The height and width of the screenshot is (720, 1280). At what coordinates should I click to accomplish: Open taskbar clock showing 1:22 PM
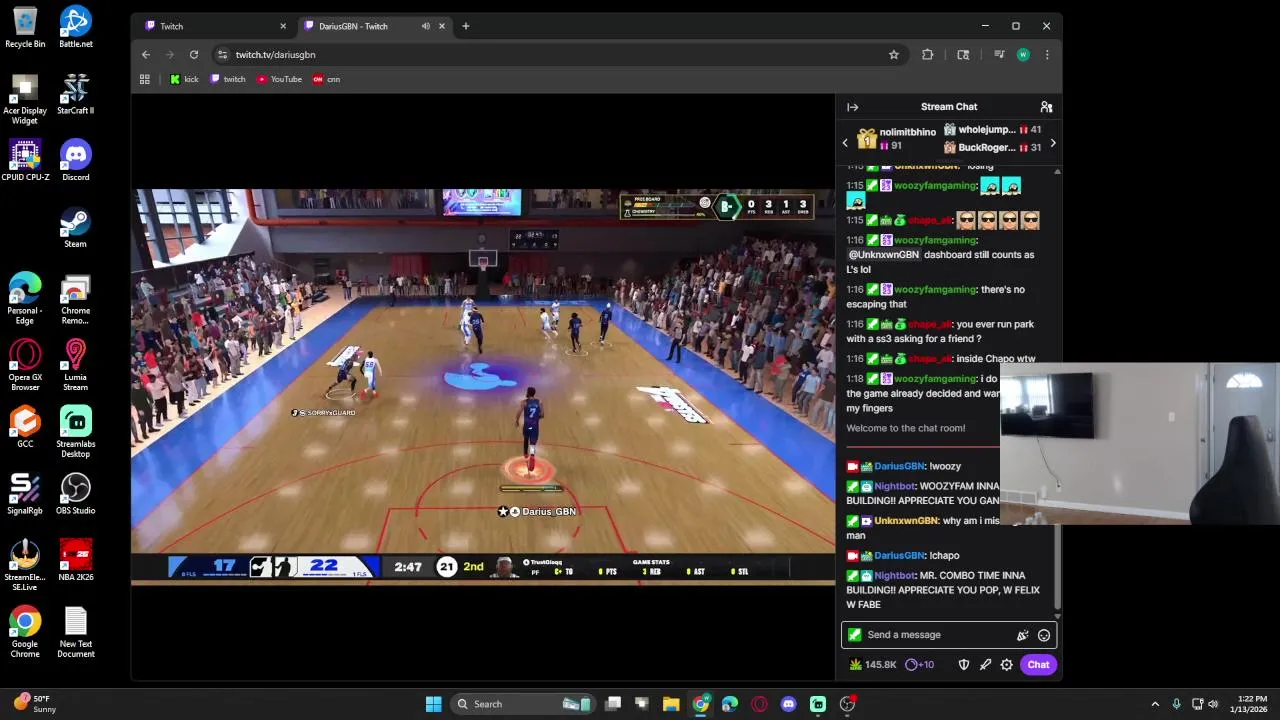[x=1252, y=704]
